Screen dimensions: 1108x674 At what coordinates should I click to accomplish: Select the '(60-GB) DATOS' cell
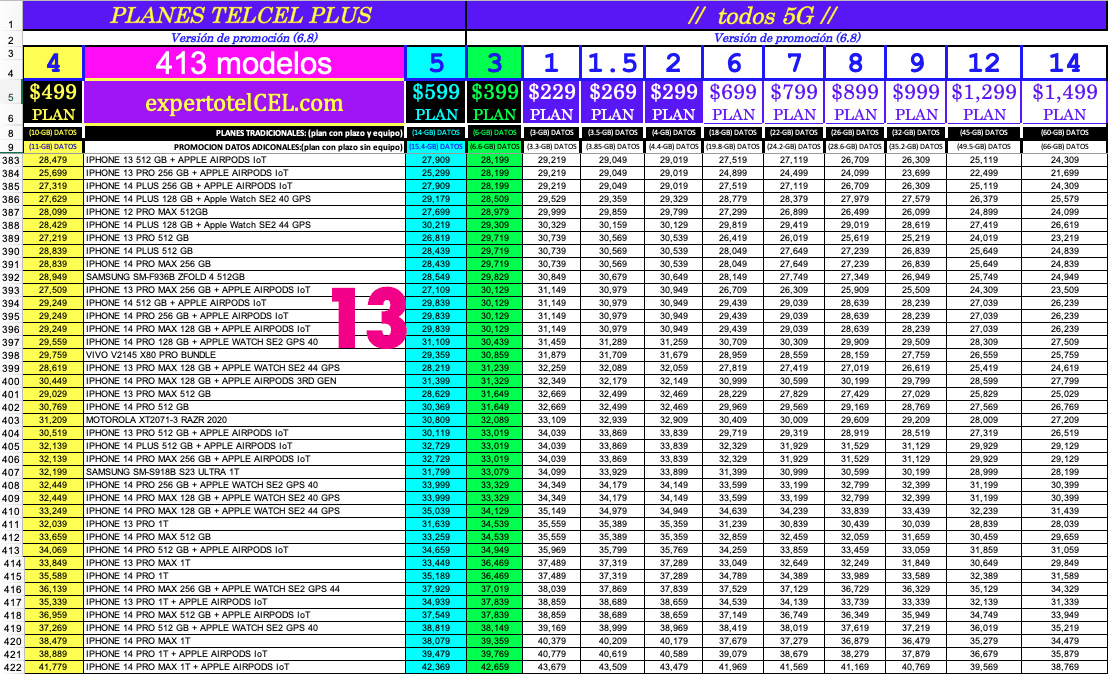click(1065, 132)
